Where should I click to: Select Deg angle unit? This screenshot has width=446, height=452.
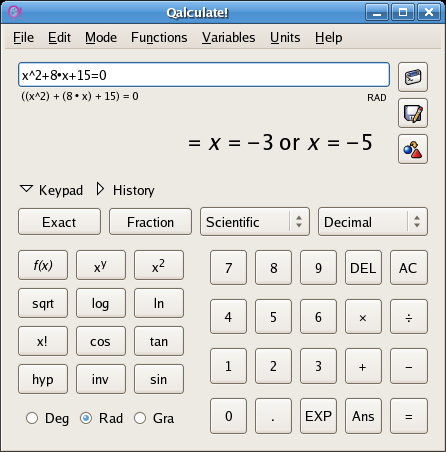point(48,418)
